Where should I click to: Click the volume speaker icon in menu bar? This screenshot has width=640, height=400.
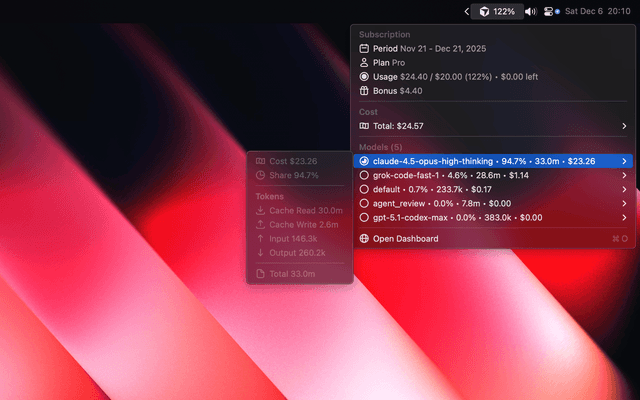tap(531, 11)
